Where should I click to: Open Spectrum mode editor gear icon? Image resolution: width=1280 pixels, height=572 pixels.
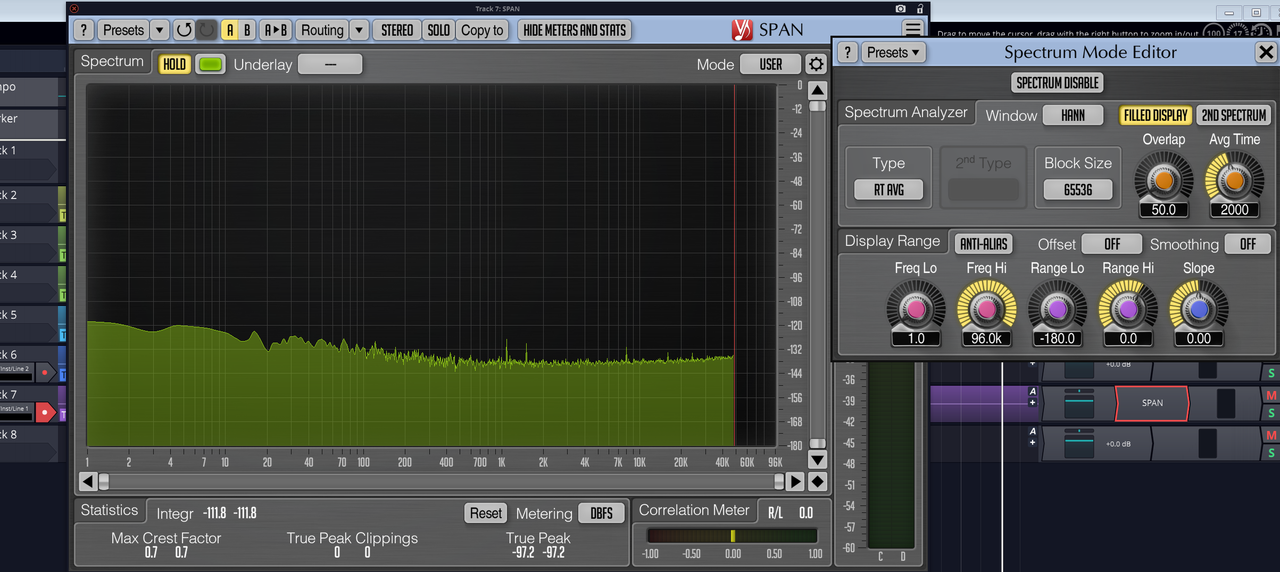pyautogui.click(x=817, y=64)
